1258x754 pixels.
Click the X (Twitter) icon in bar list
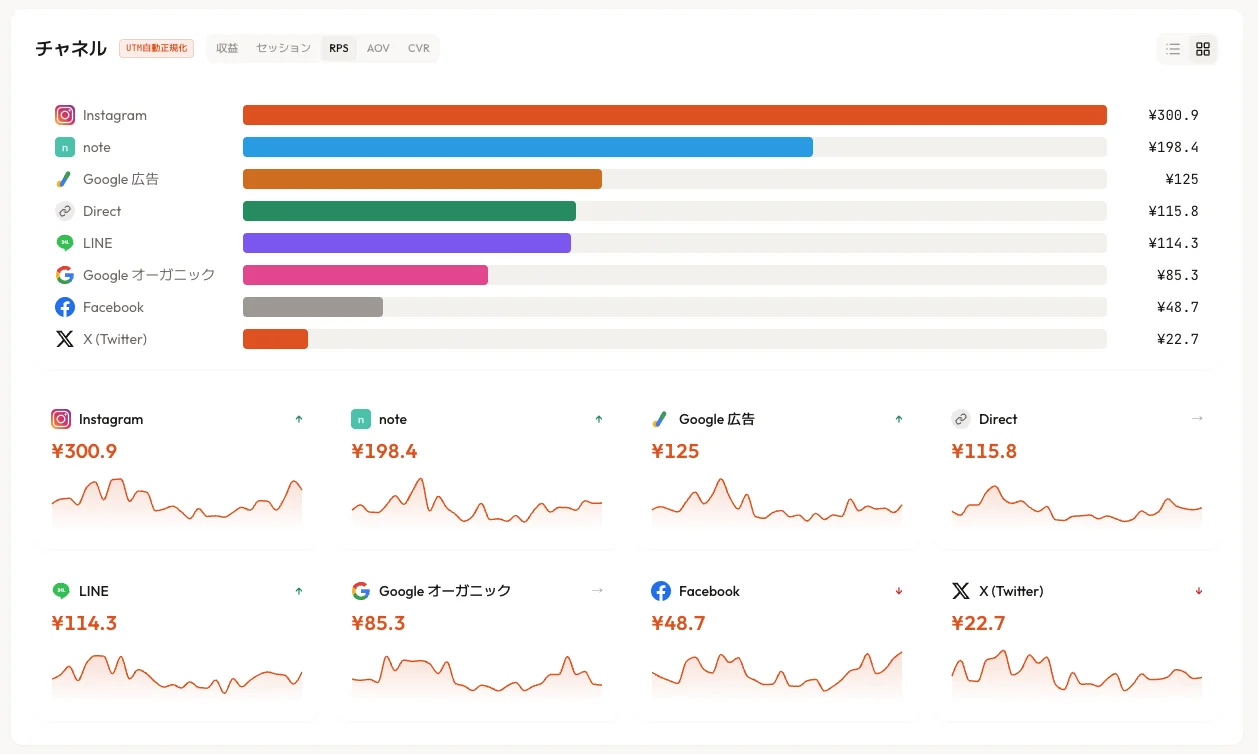coord(65,339)
